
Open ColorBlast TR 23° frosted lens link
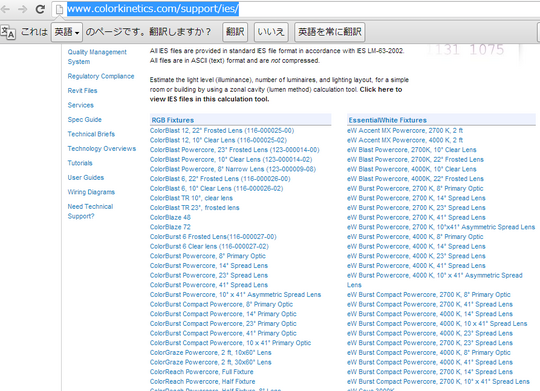(x=194, y=208)
